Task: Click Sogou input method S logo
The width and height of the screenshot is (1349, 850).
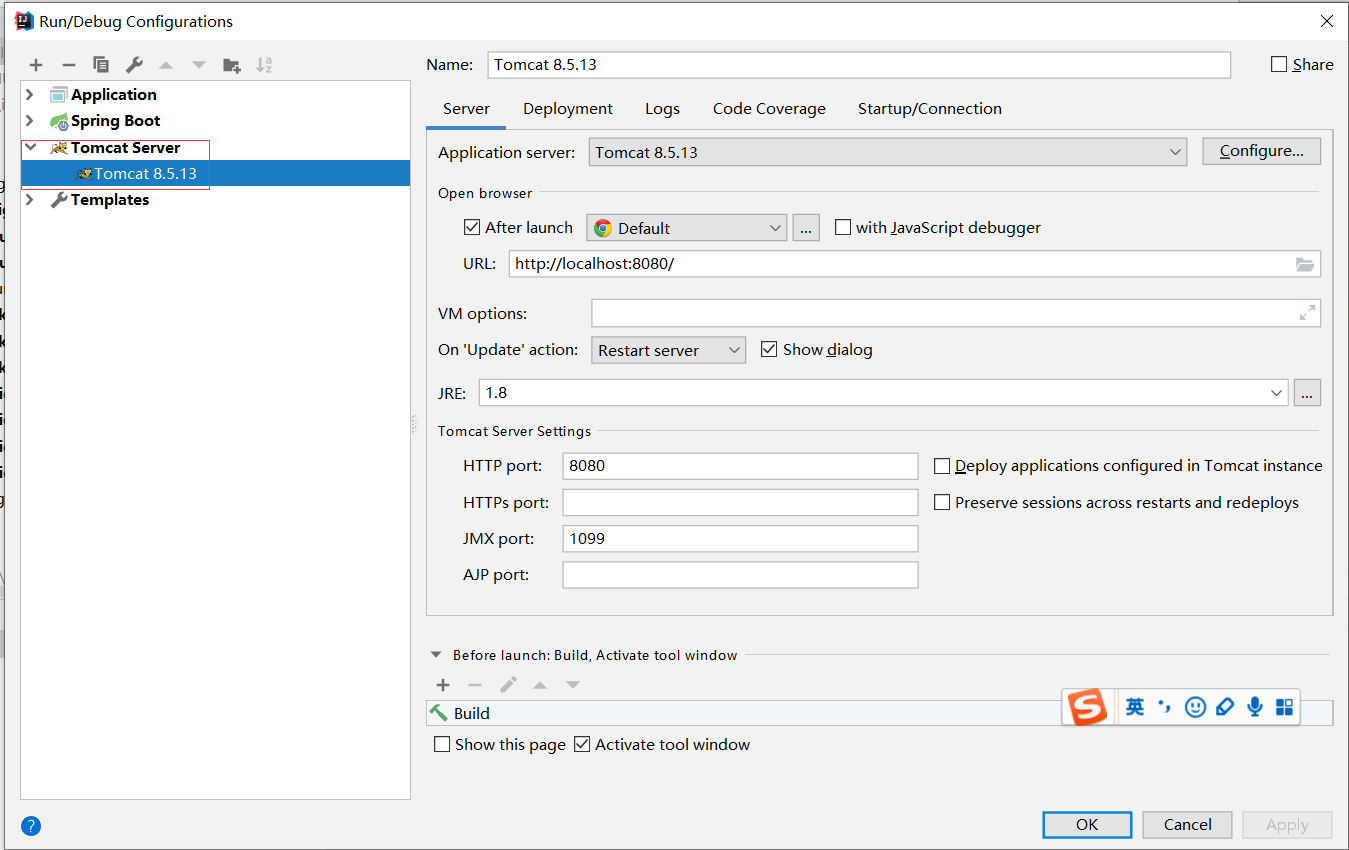Action: click(1087, 707)
